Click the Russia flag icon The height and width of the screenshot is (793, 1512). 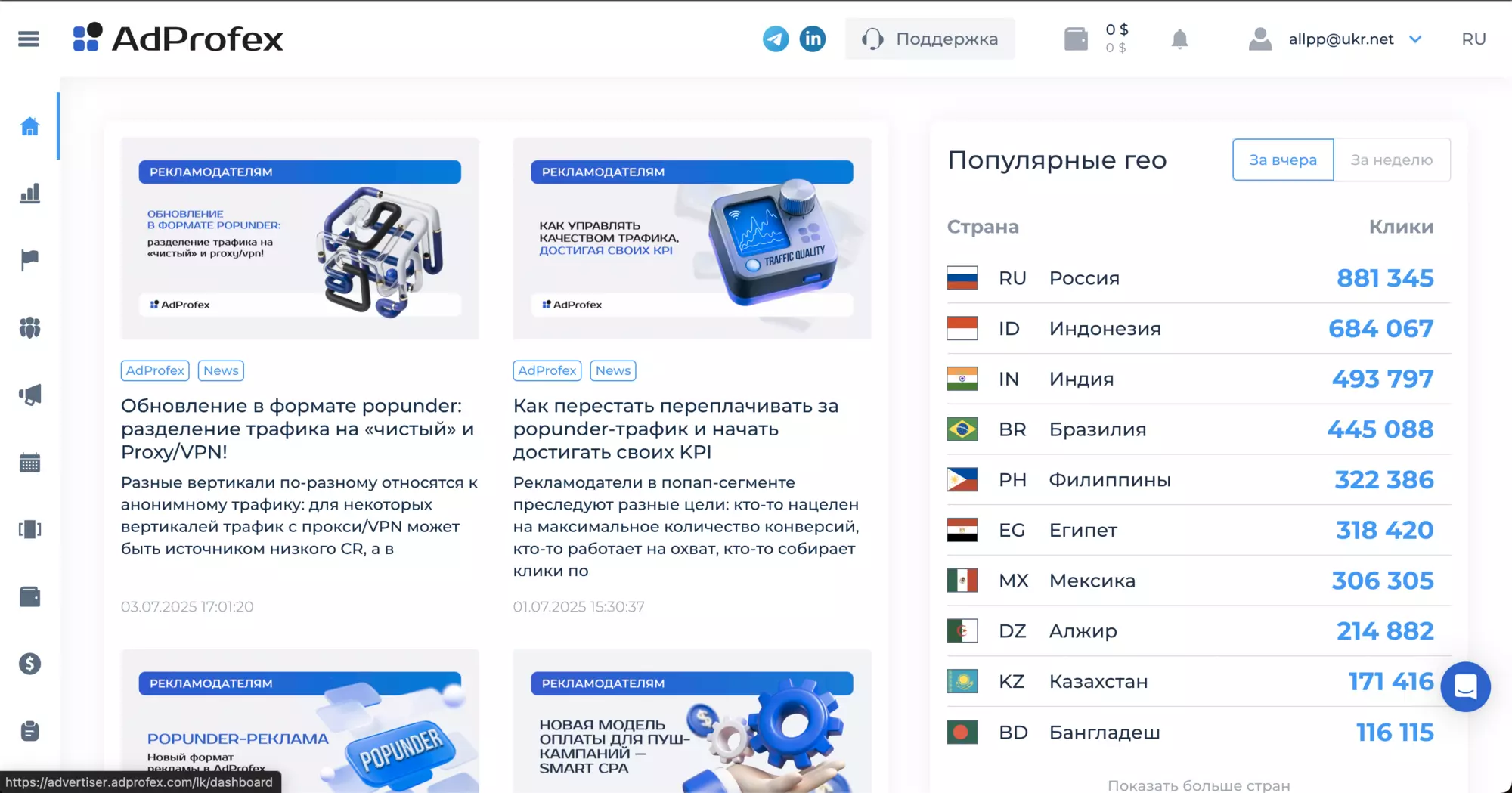tap(962, 278)
